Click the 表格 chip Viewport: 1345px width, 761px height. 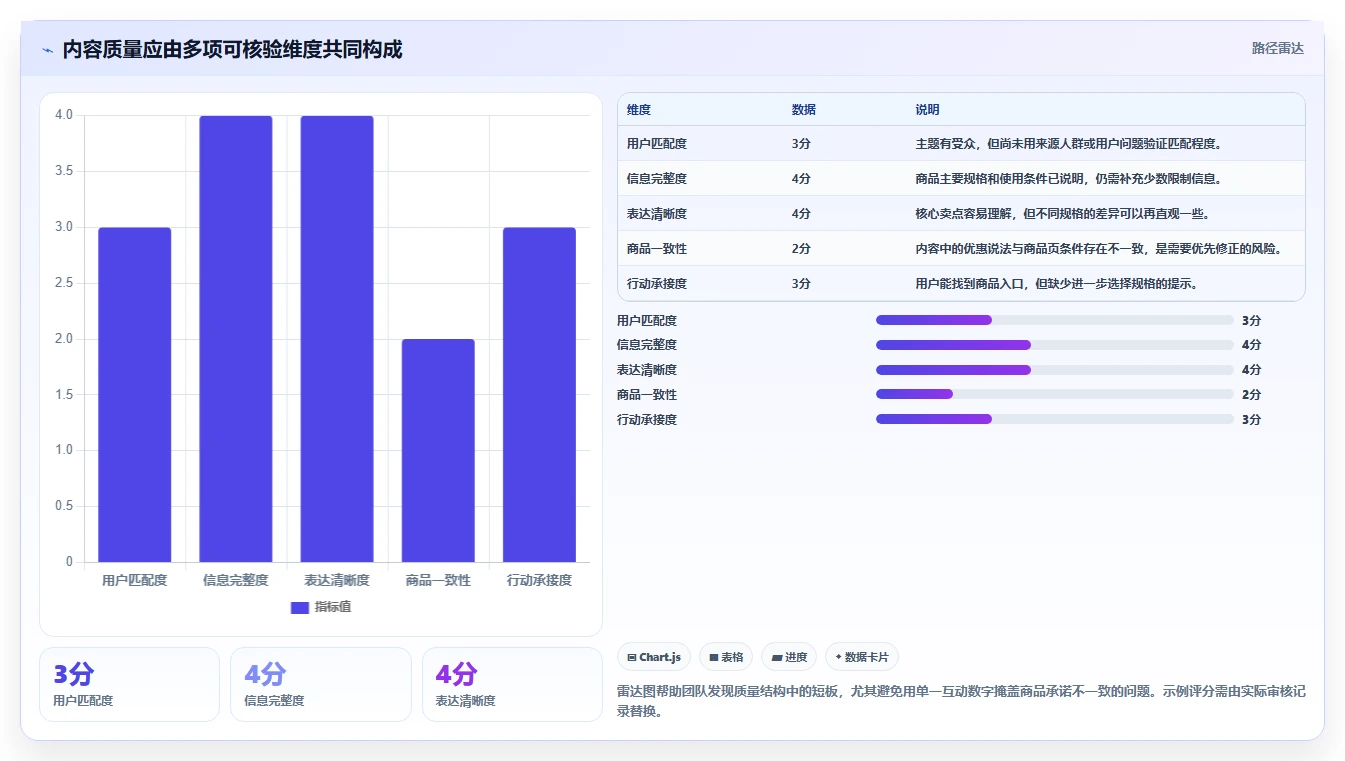726,657
